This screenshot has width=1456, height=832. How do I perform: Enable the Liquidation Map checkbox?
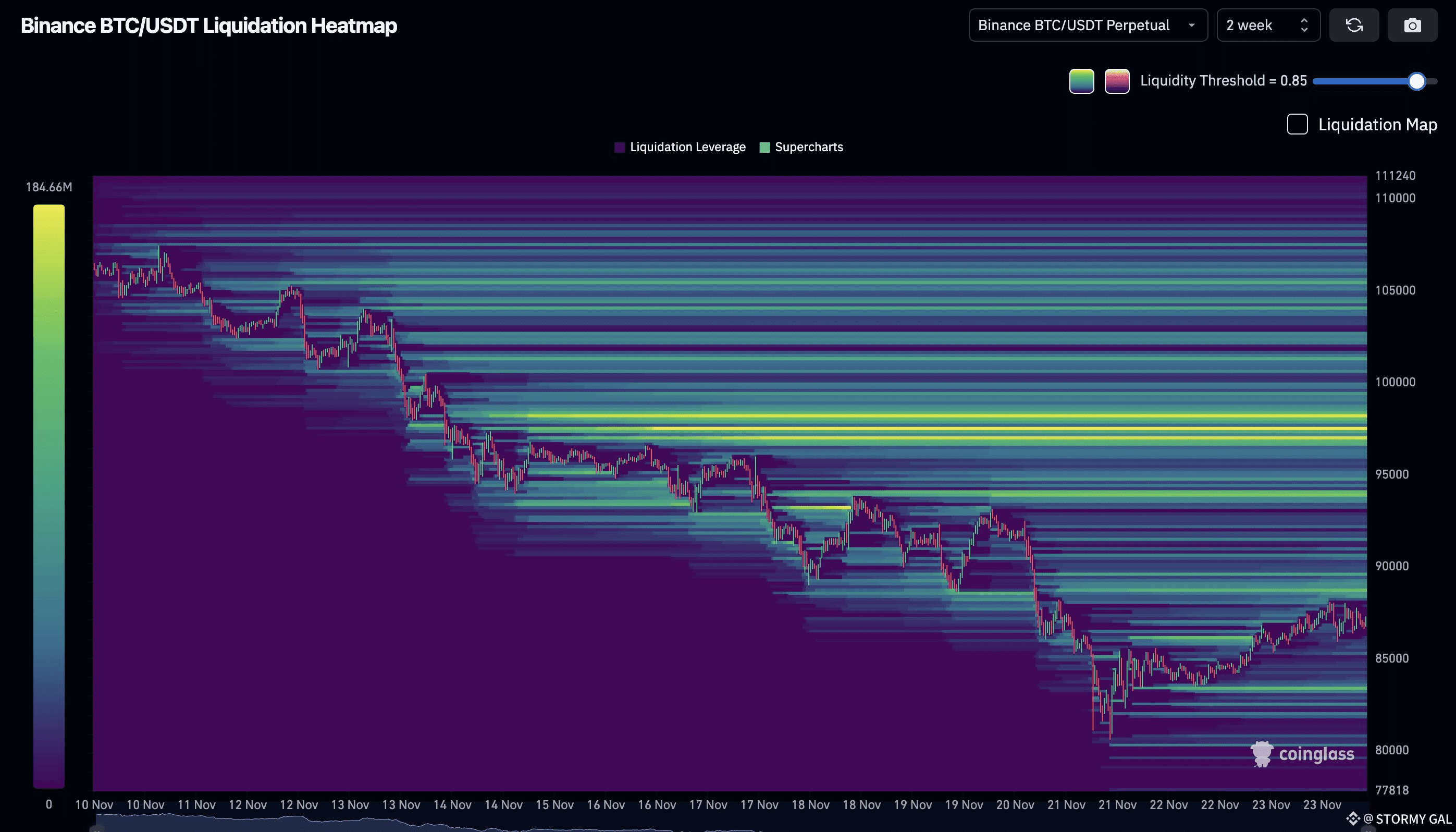point(1297,124)
